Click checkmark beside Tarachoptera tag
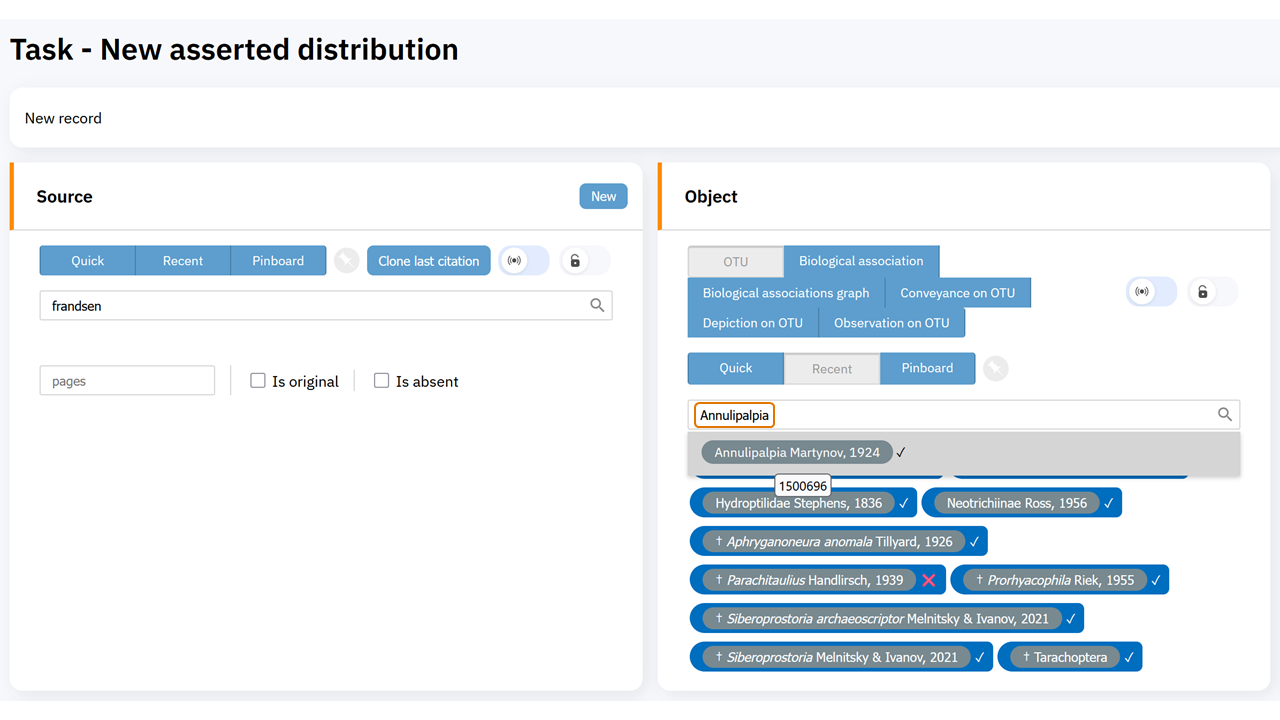 [1129, 657]
